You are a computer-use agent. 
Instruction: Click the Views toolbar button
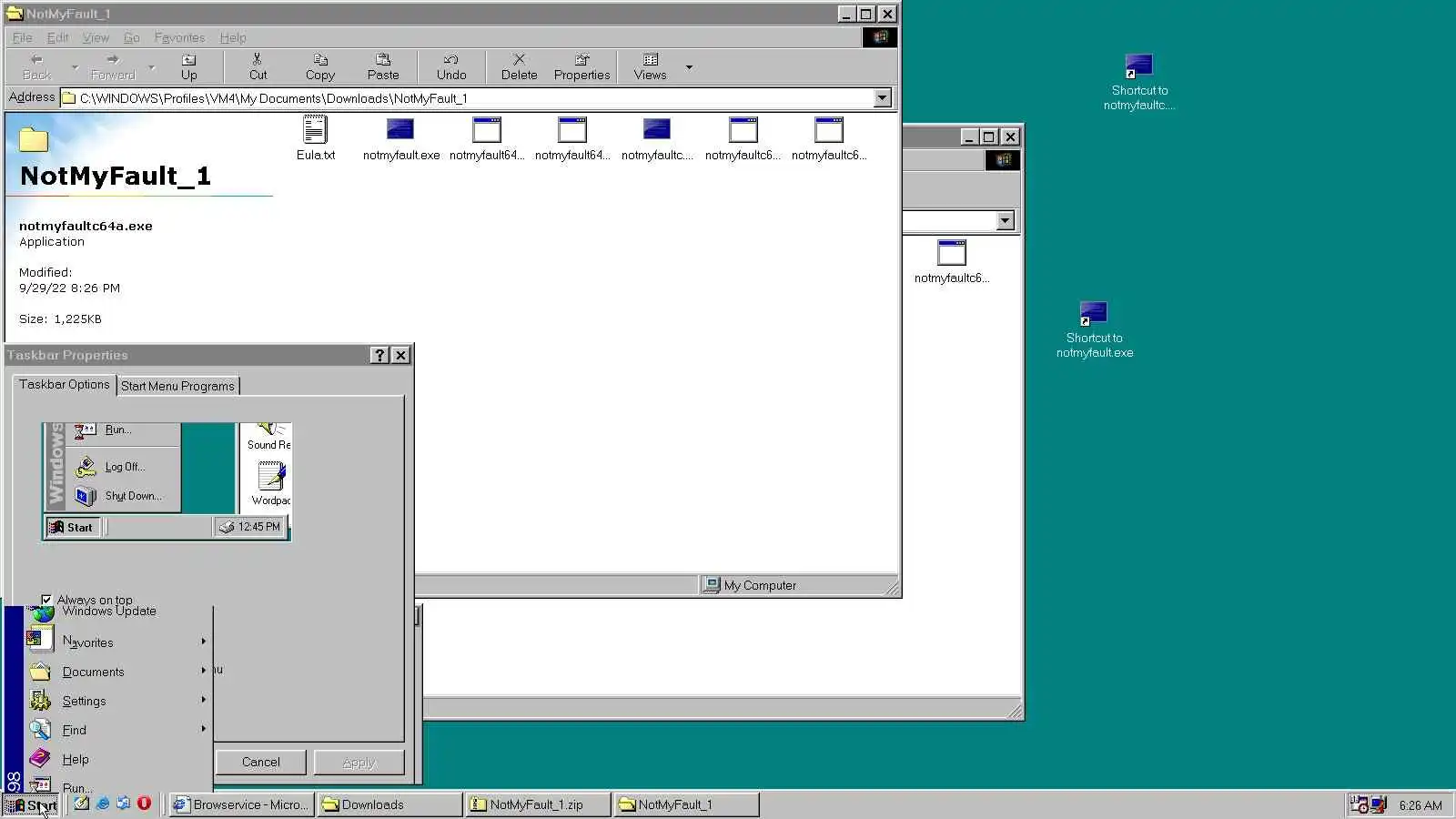point(650,66)
